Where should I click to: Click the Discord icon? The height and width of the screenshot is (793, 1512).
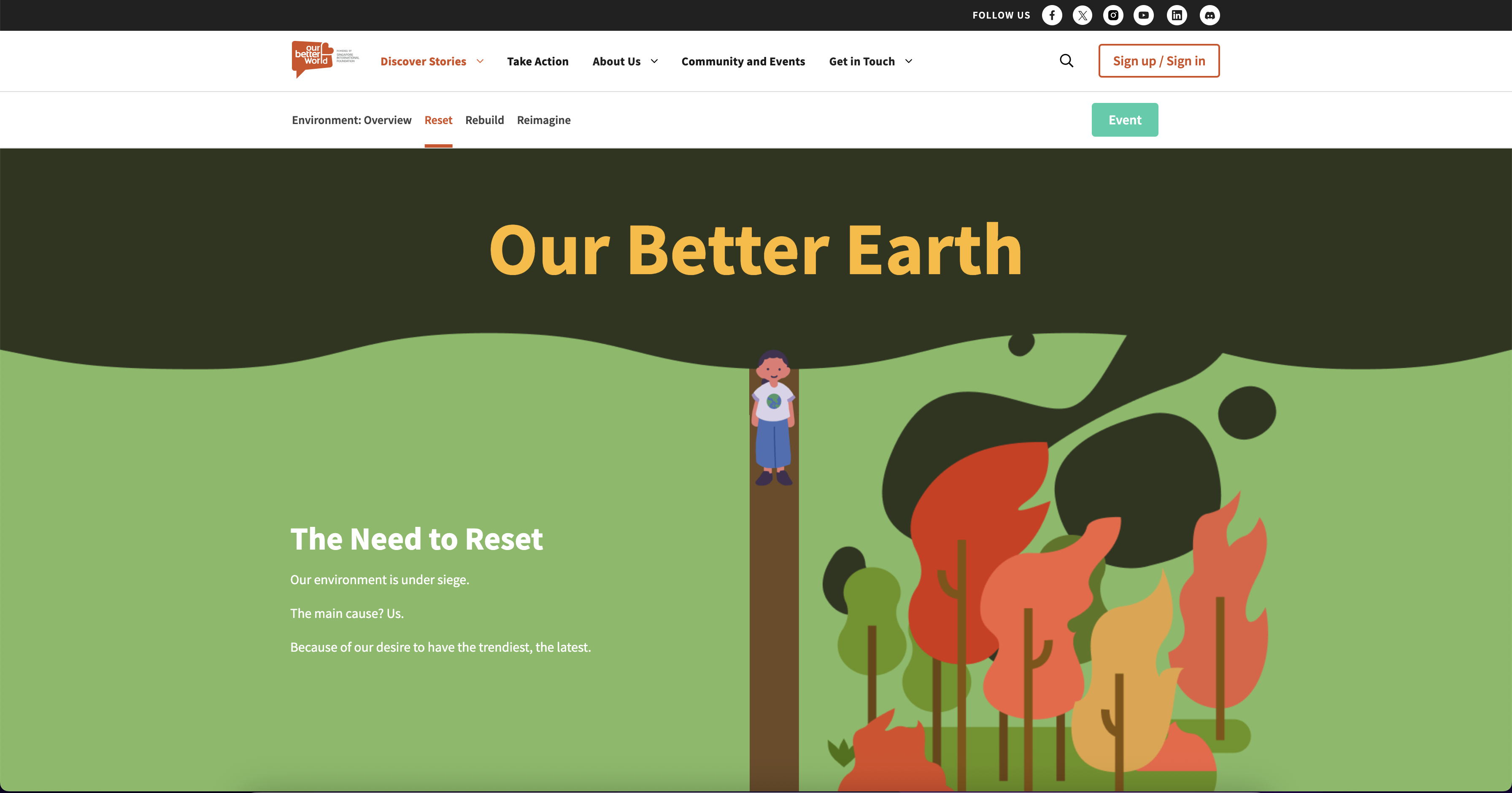[x=1210, y=15]
